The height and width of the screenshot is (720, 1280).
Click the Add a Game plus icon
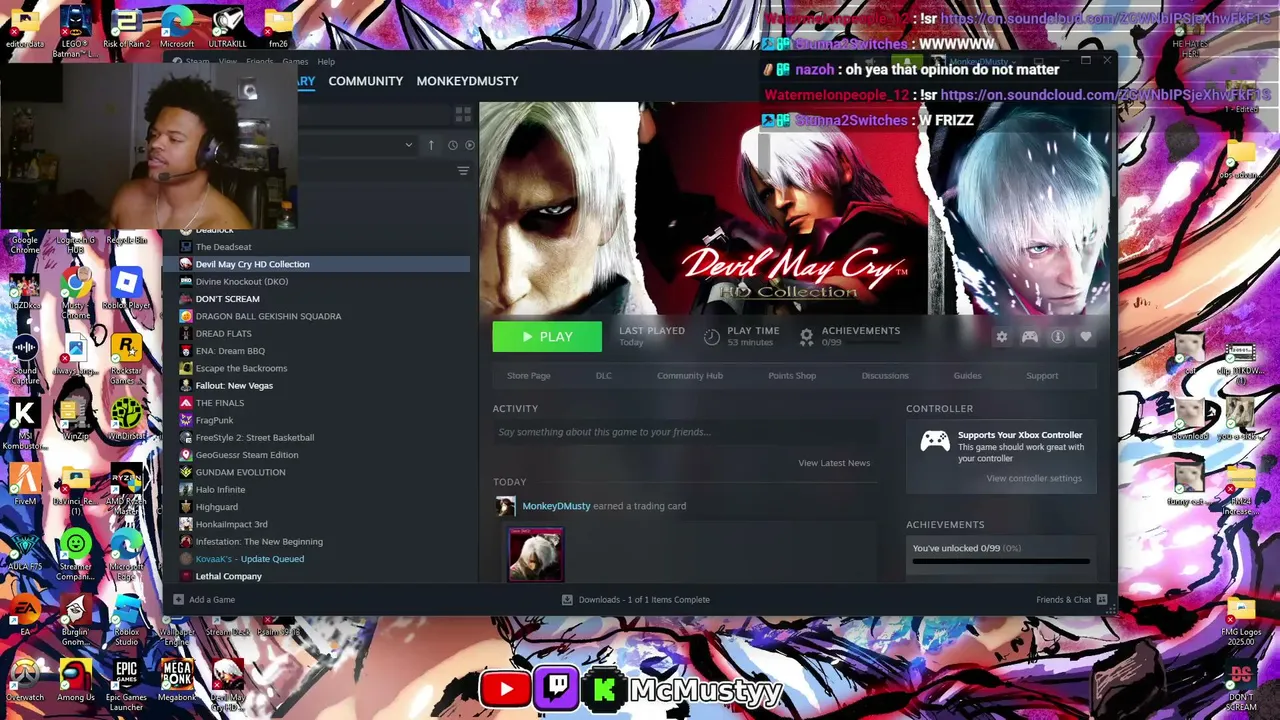[178, 600]
